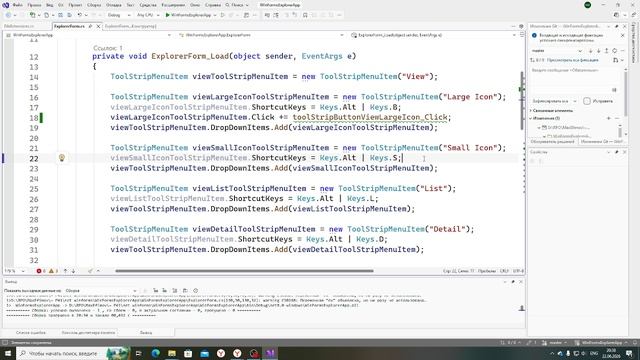The image size is (640, 360).
Task: Click the Поиск search box in title bar
Action: 237,5
